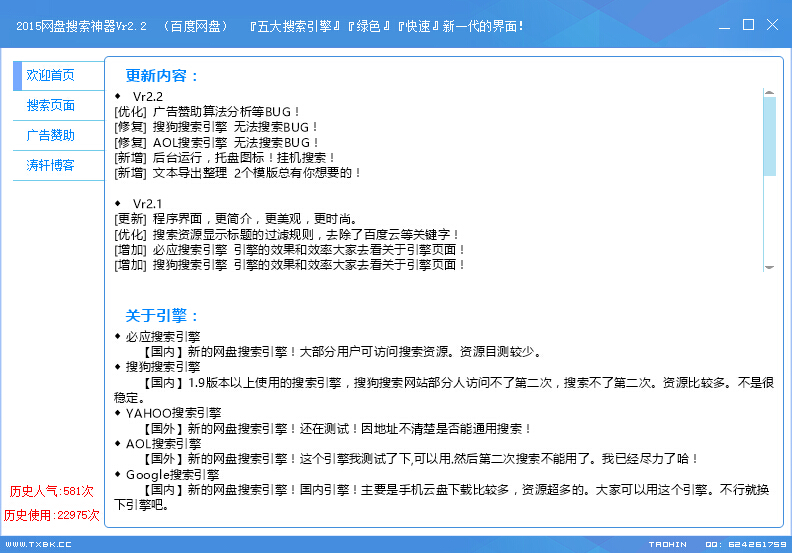
Task: Open the WWW.TXBK.CC link in status bar
Action: pos(38,544)
